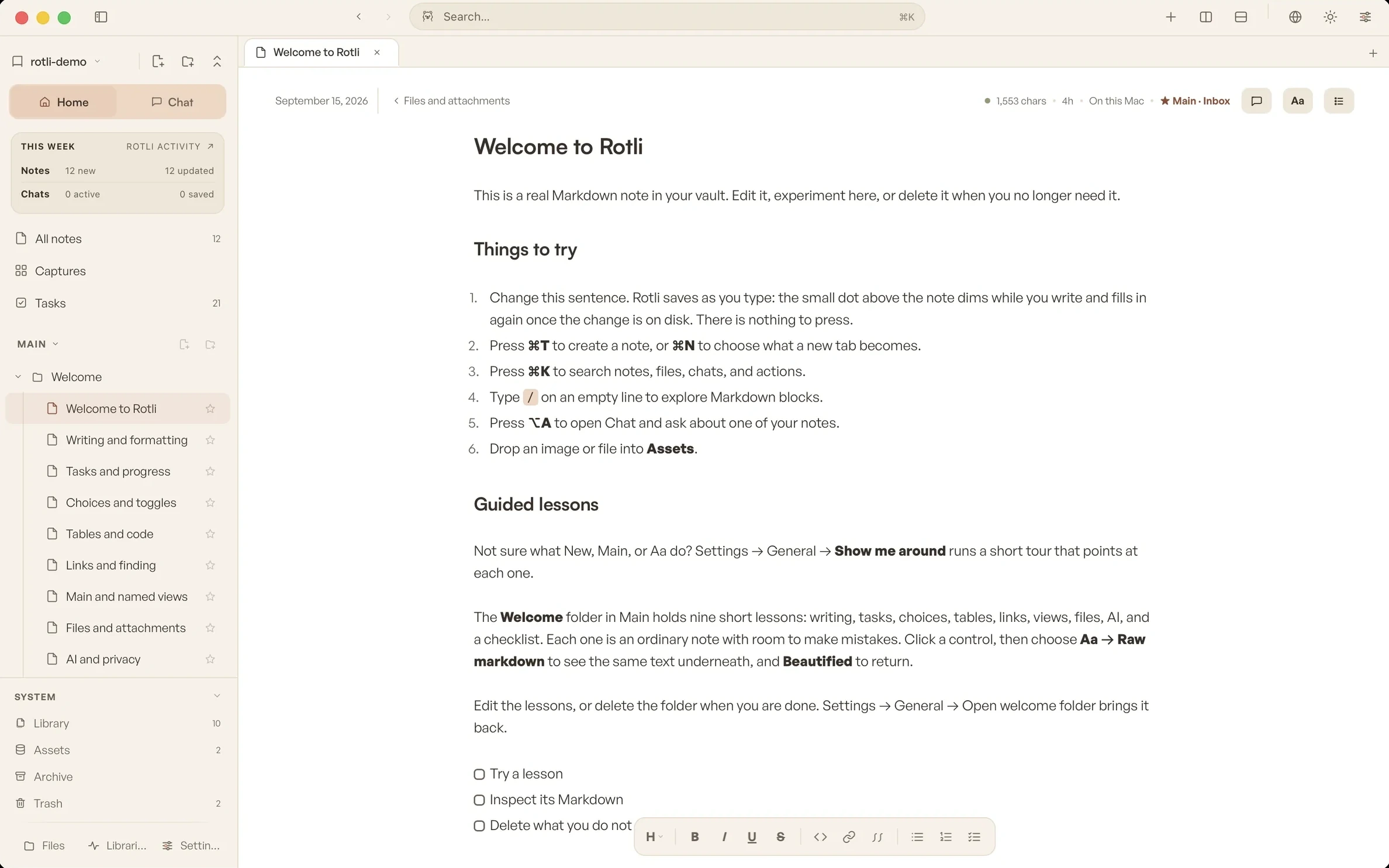This screenshot has width=1389, height=868.
Task: Create a numbered list
Action: tap(946, 836)
